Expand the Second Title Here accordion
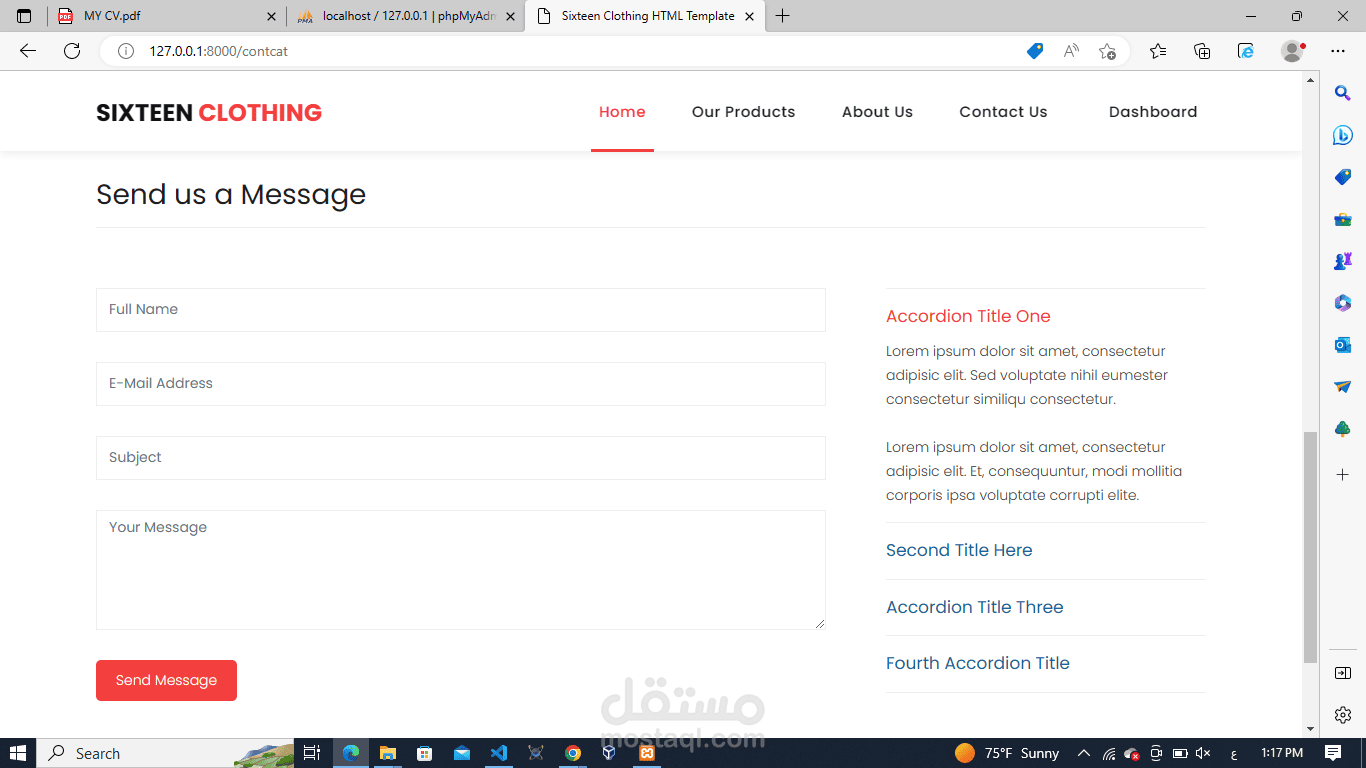This screenshot has height=768, width=1366. pos(959,550)
